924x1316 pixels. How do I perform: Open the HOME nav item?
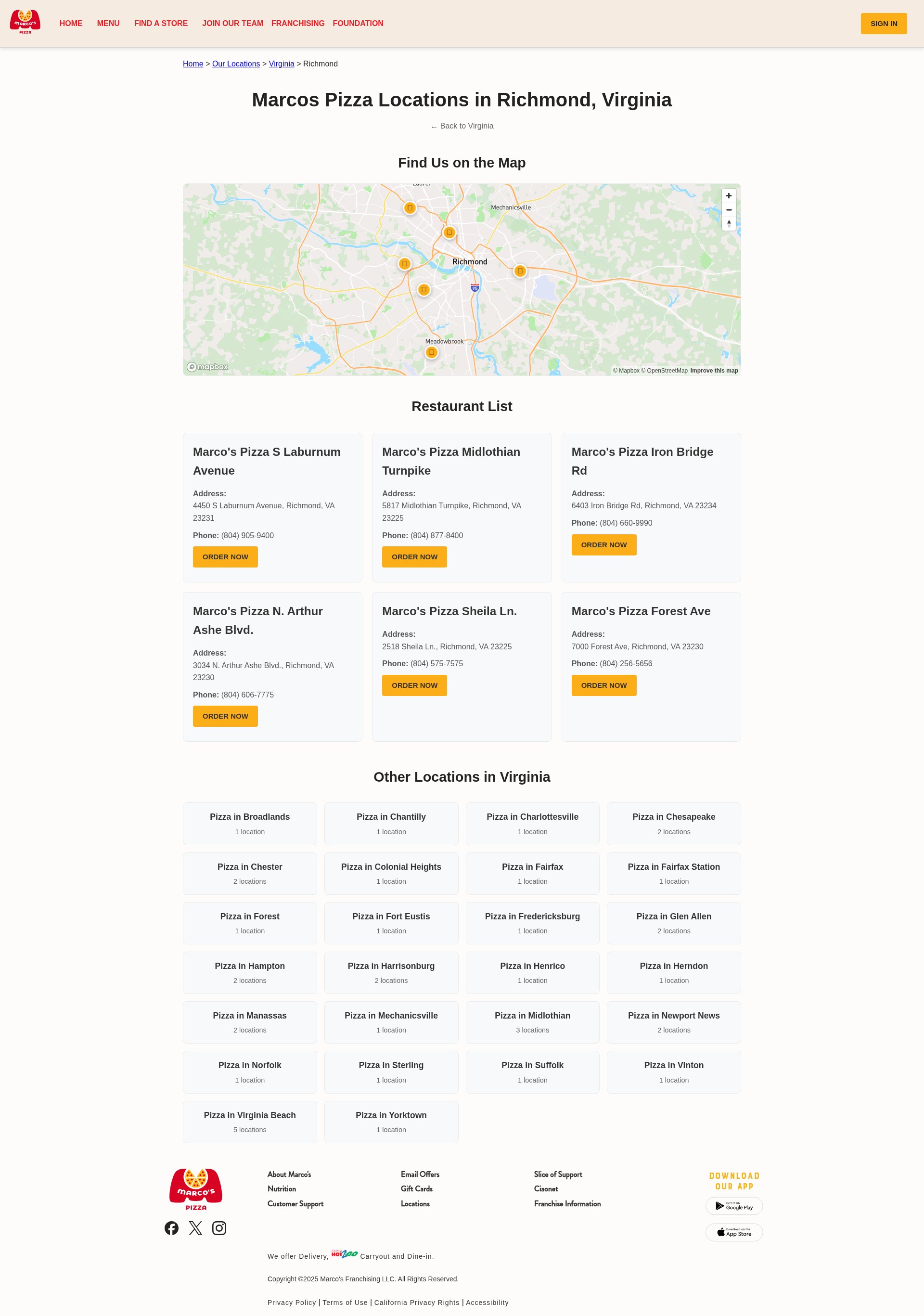(x=71, y=24)
